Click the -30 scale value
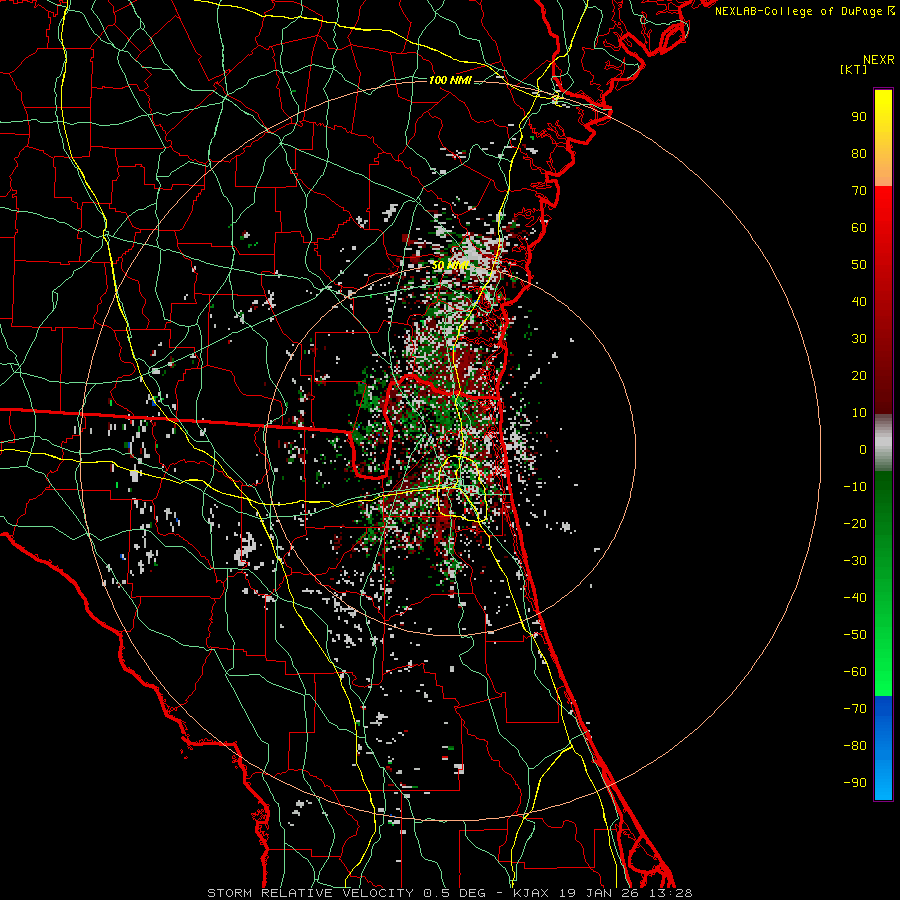The width and height of the screenshot is (900, 900). [x=855, y=561]
